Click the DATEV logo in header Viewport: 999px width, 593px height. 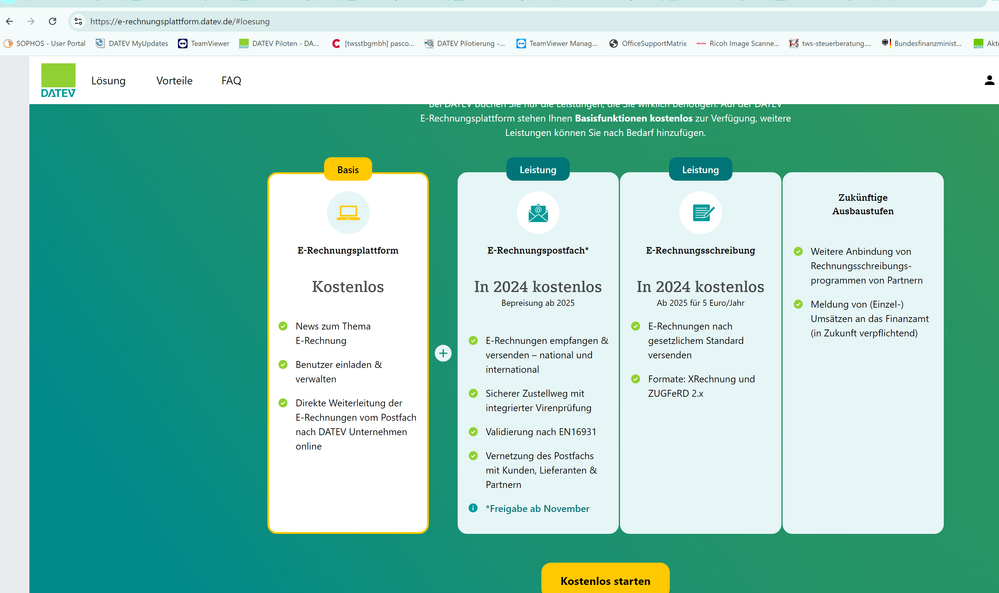[x=58, y=80]
